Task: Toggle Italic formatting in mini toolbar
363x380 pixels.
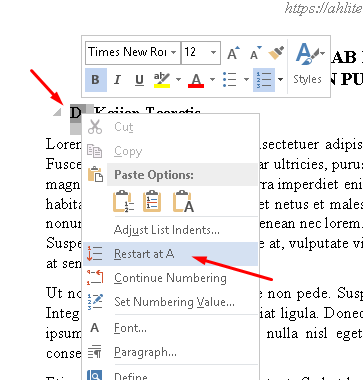Action: [117, 80]
